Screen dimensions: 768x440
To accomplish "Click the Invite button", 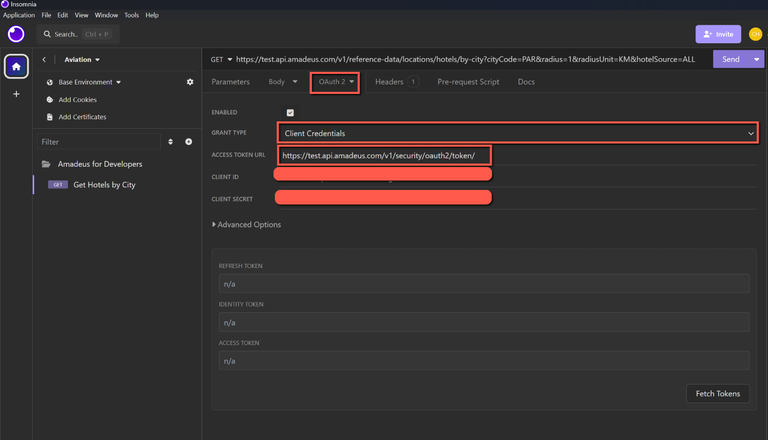I will (x=718, y=34).
